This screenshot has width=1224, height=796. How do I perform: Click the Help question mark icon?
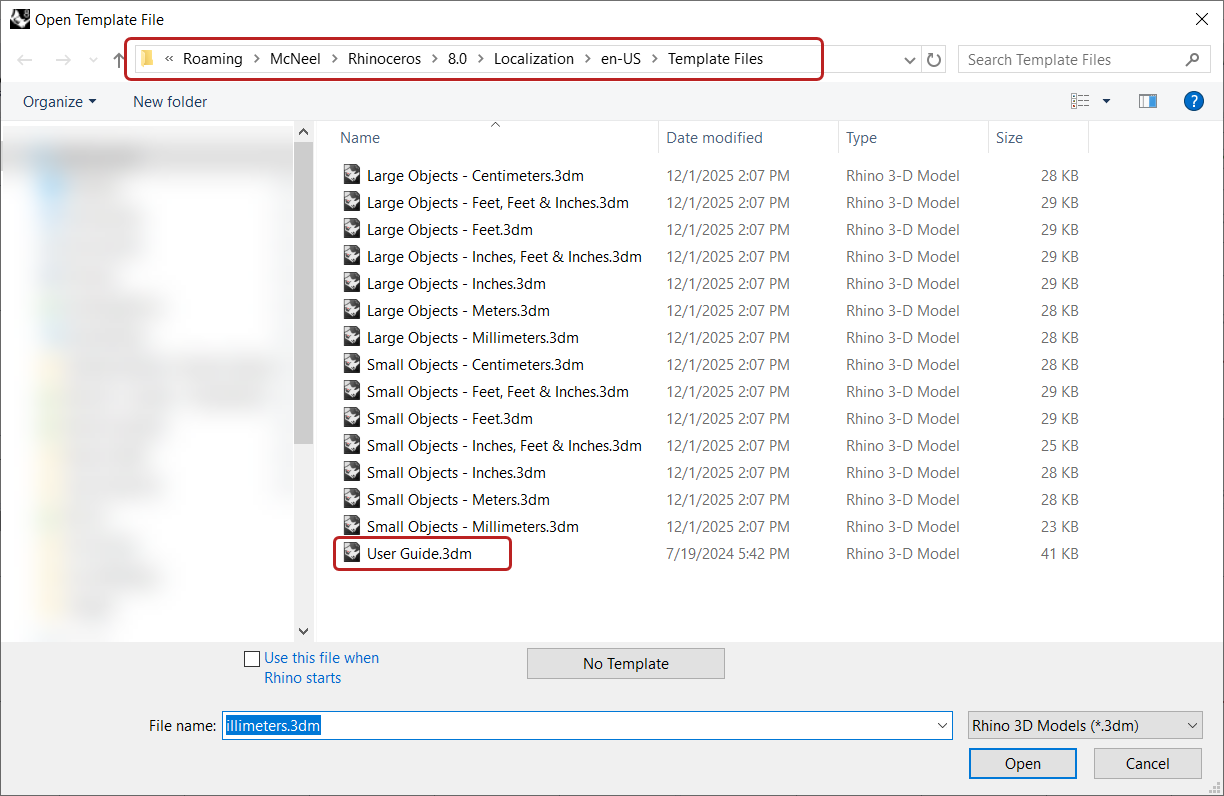1192,101
